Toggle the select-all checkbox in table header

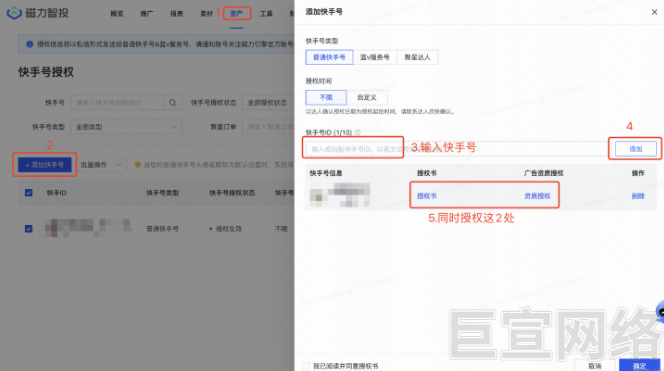coord(28,193)
